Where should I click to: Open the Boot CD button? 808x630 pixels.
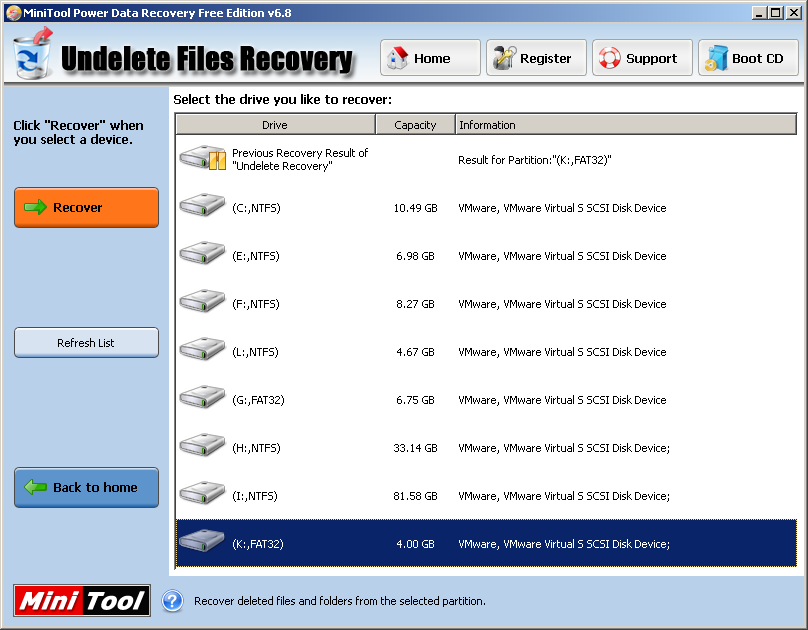click(x=748, y=58)
